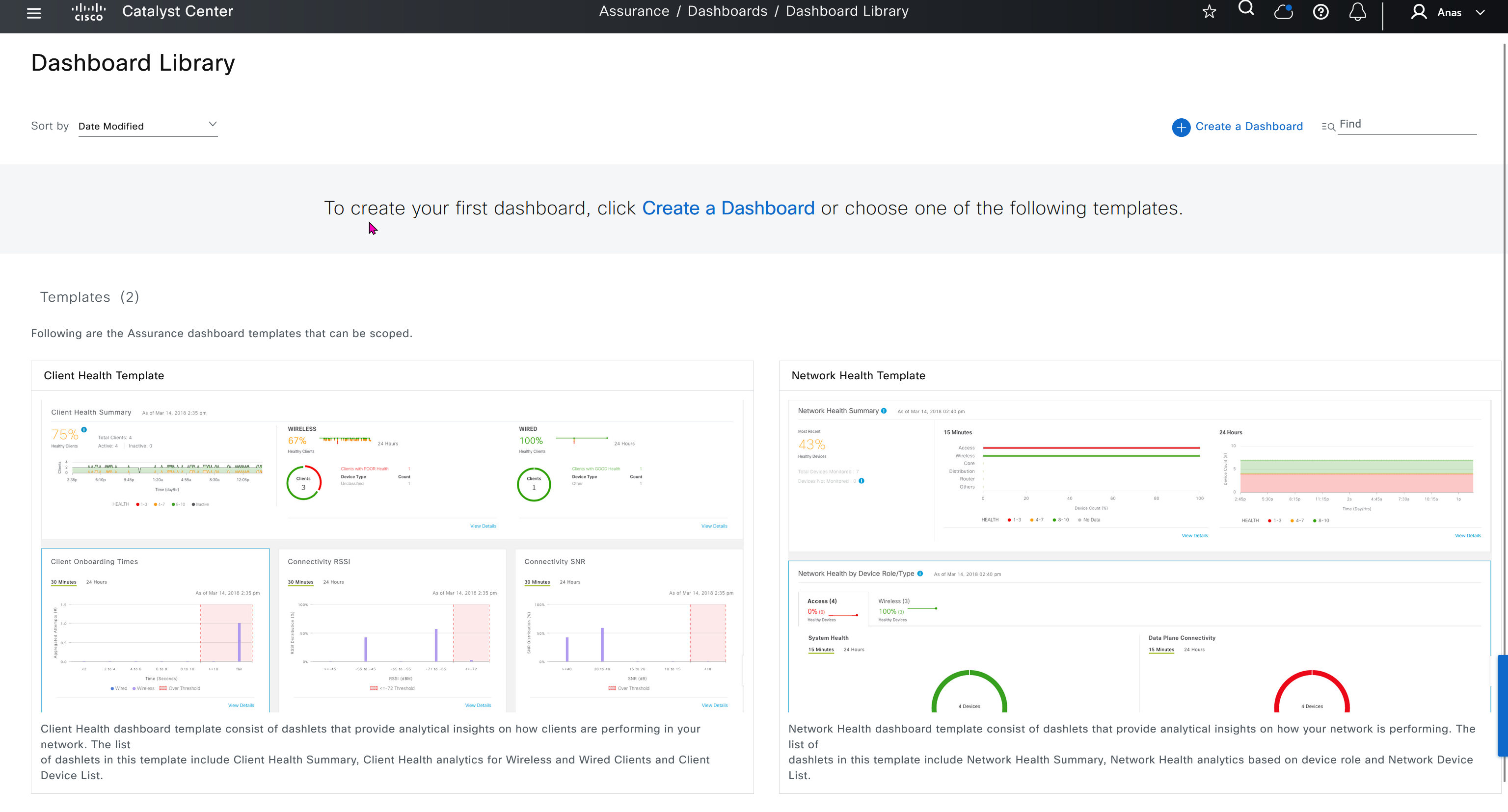Click Create a Dashboard button near Find

pyautogui.click(x=1249, y=127)
